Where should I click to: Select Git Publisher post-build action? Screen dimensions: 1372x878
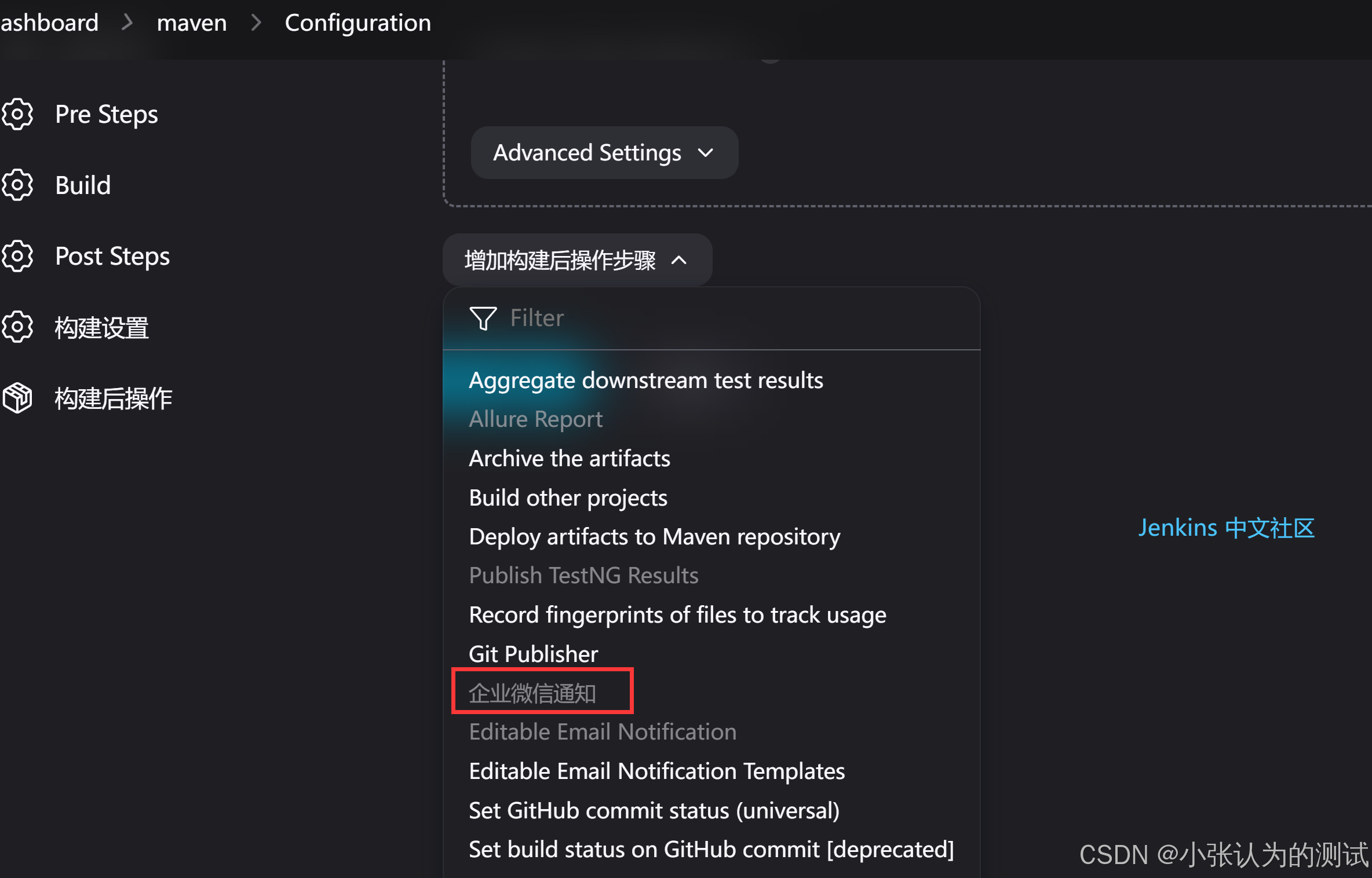(533, 654)
